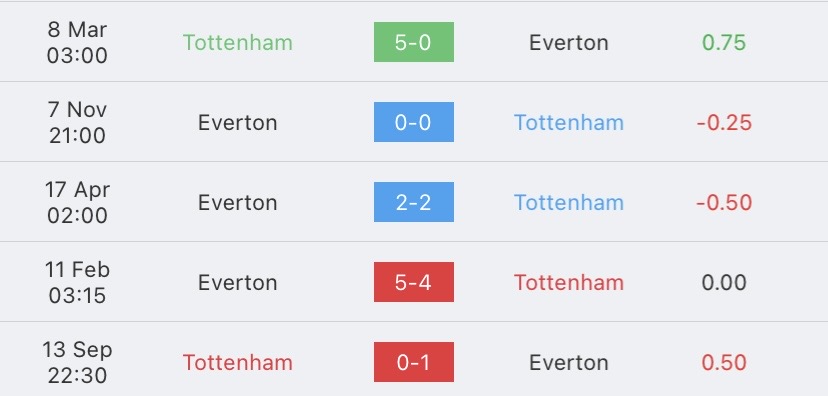This screenshot has width=828, height=396.
Task: Open the red 0-1 score badge
Action: (x=413, y=362)
